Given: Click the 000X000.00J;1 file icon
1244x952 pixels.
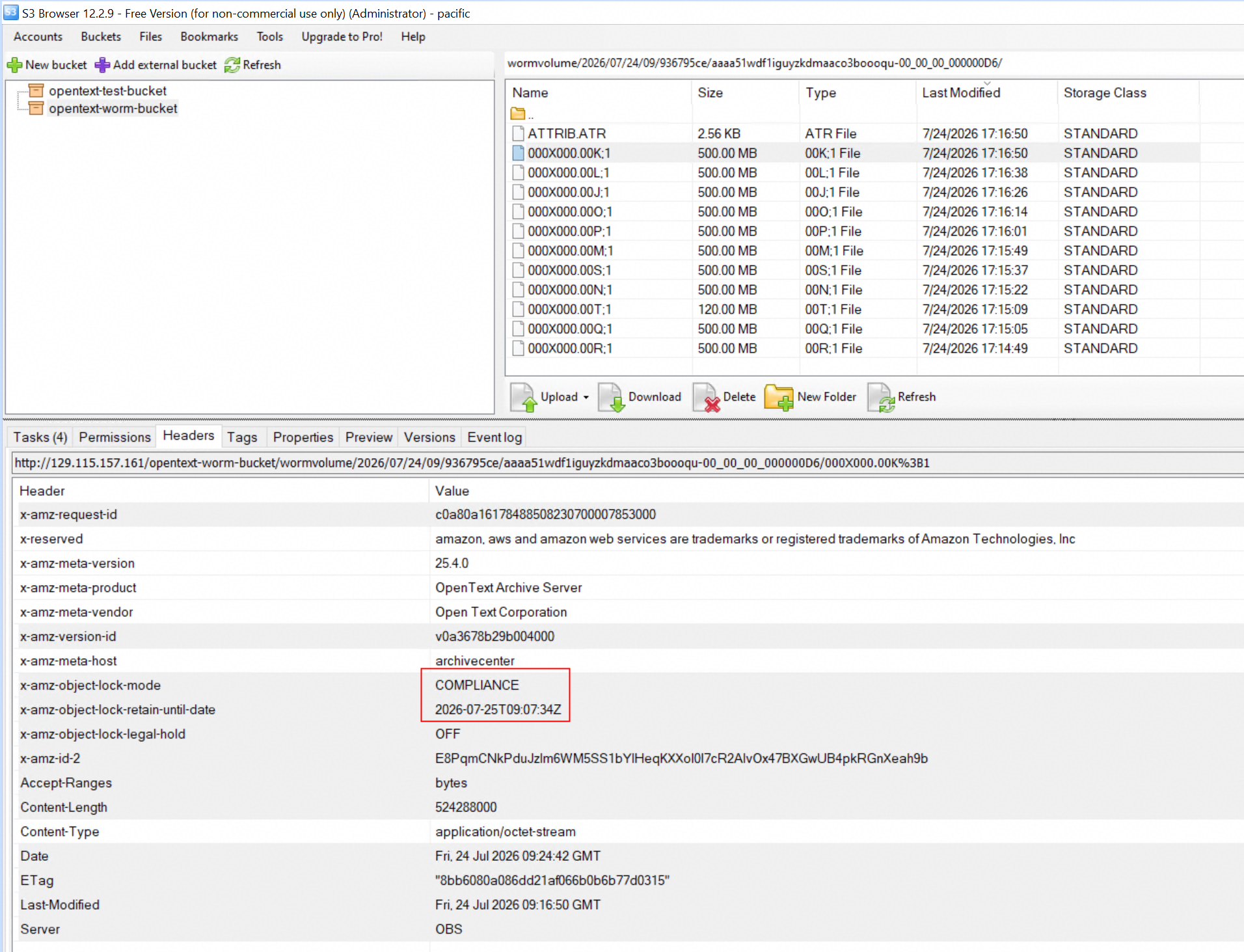Looking at the screenshot, I should point(518,192).
